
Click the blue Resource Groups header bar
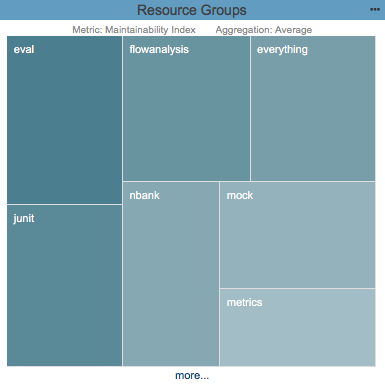pos(192,10)
